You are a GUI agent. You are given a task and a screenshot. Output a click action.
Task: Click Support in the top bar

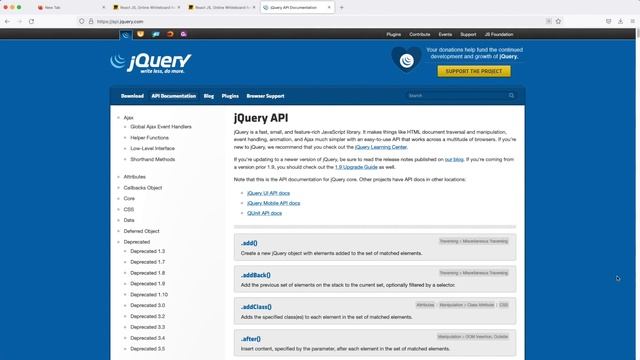coord(468,34)
